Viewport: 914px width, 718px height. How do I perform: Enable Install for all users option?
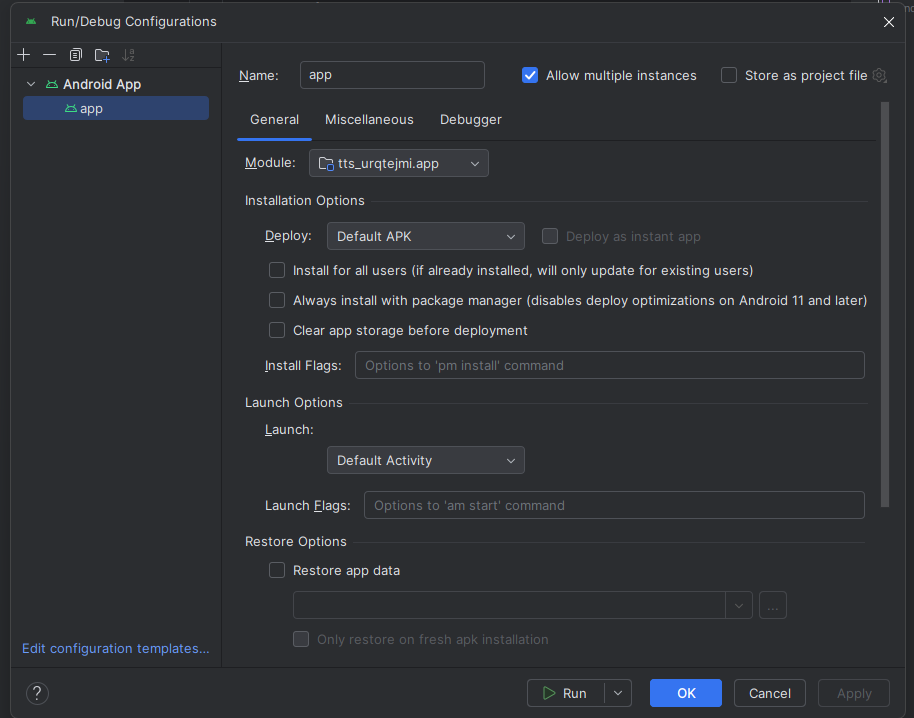pyautogui.click(x=277, y=270)
